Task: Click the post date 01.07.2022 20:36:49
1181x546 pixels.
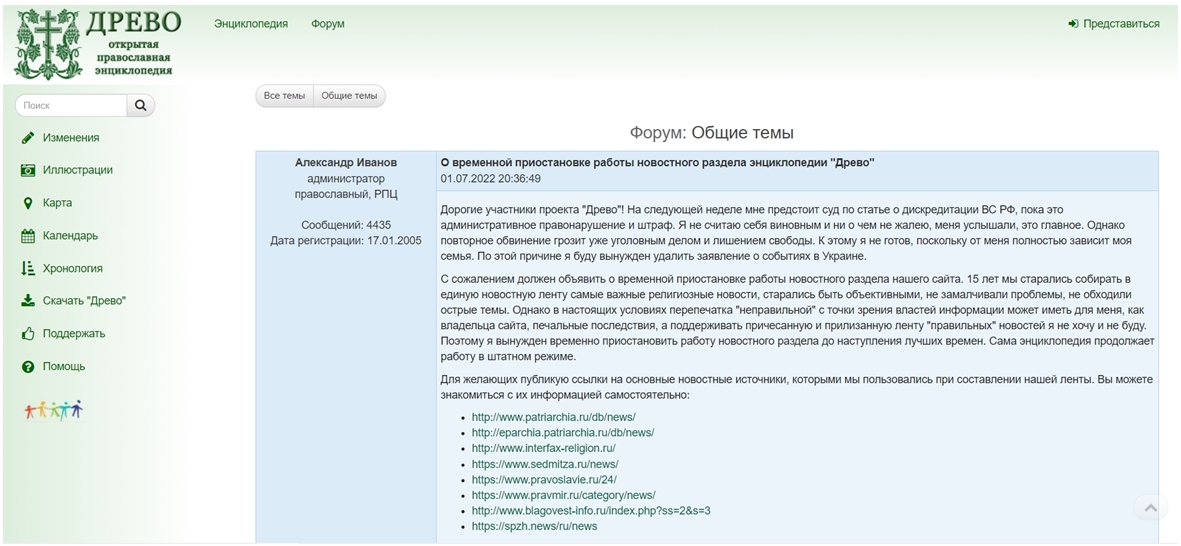Action: [490, 178]
